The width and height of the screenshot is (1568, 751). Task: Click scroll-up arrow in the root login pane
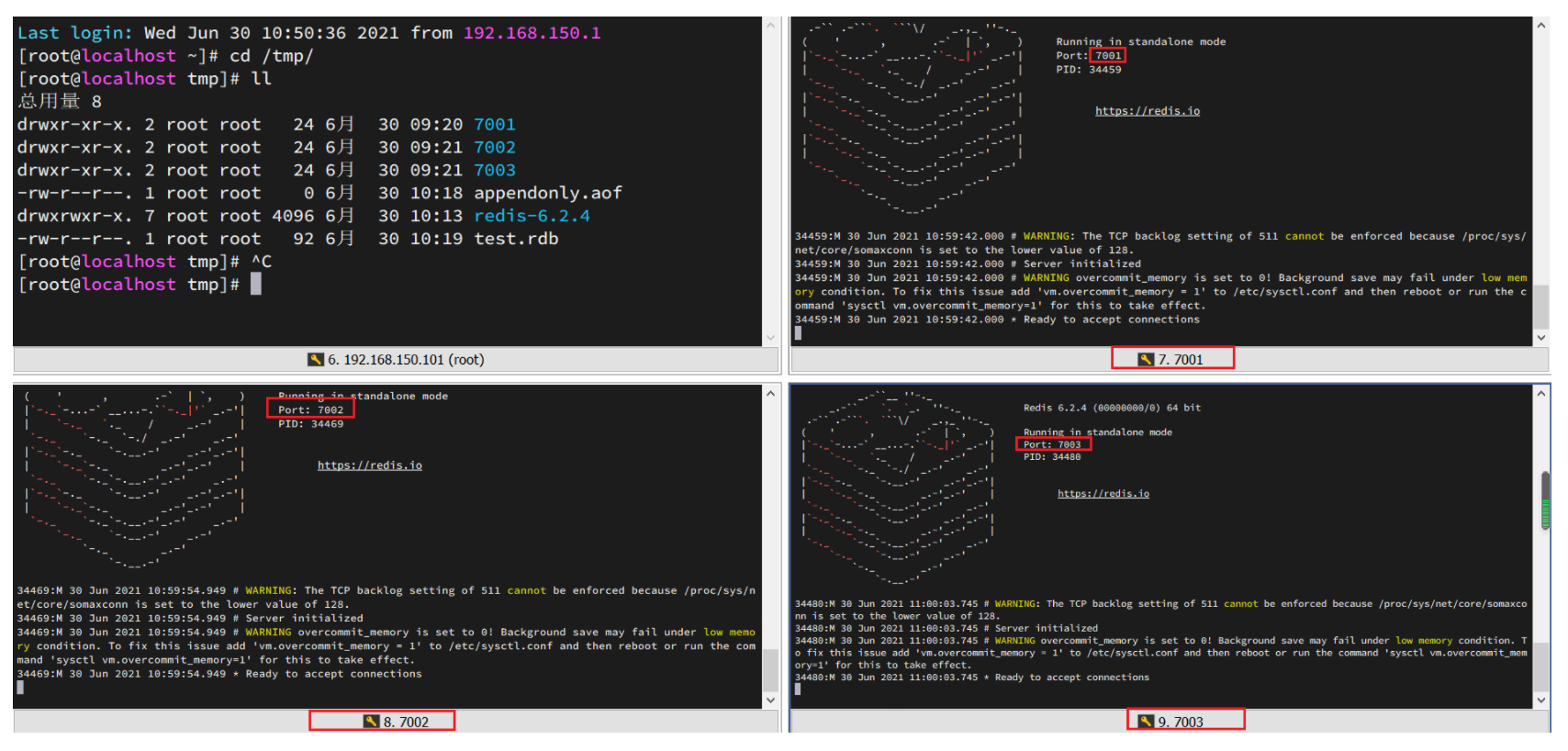(x=770, y=26)
